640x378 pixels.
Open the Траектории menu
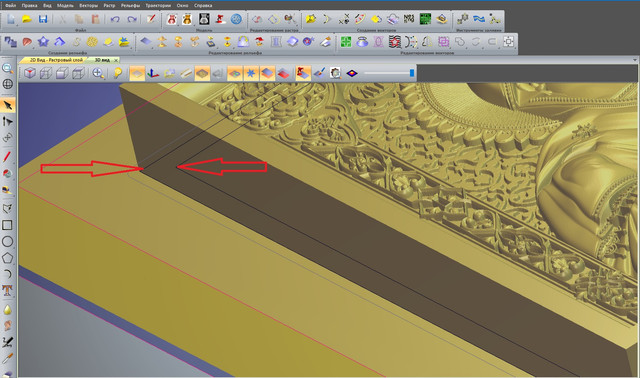point(158,5)
